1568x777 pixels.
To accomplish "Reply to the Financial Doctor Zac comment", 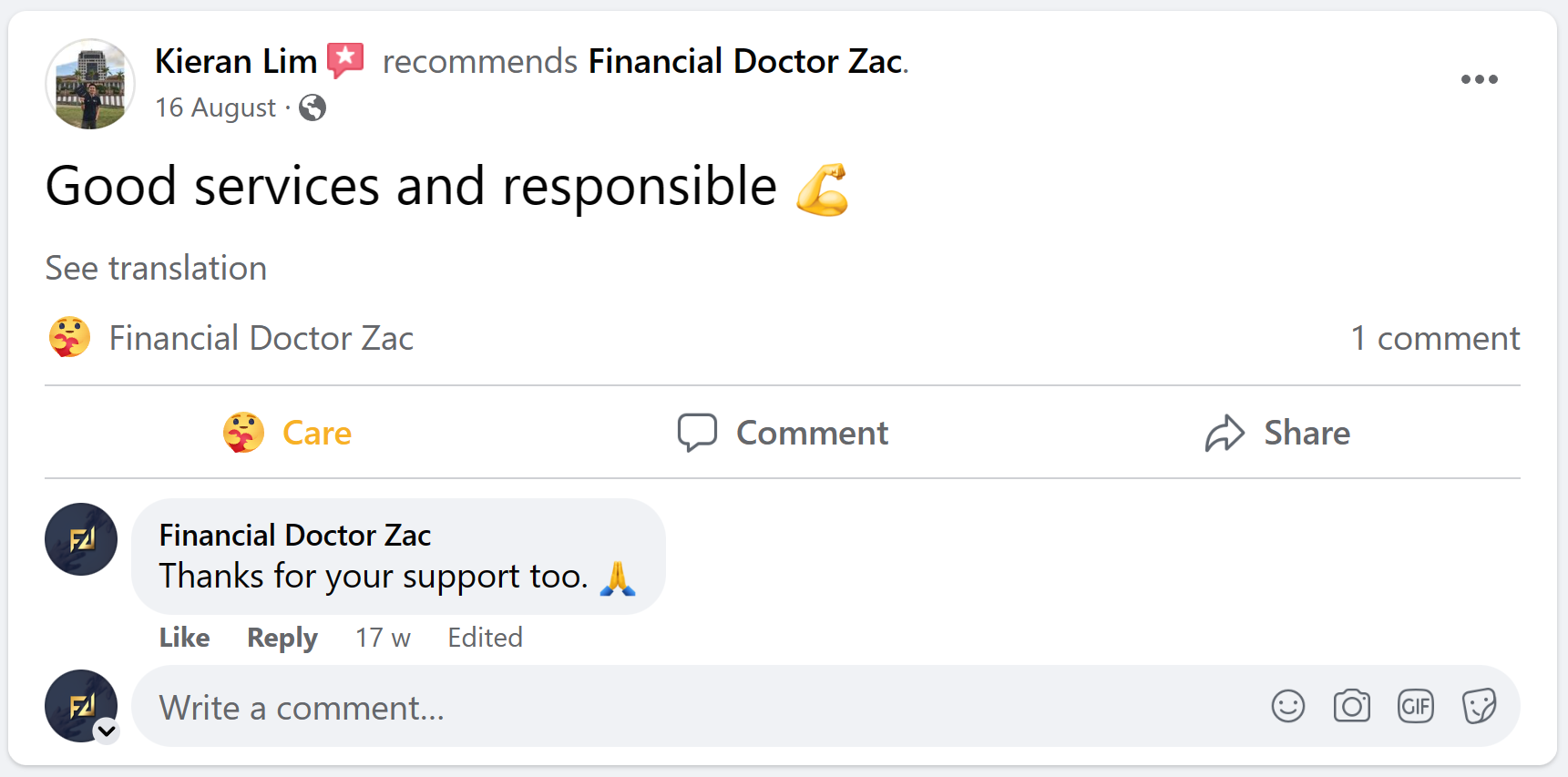I will tap(282, 638).
